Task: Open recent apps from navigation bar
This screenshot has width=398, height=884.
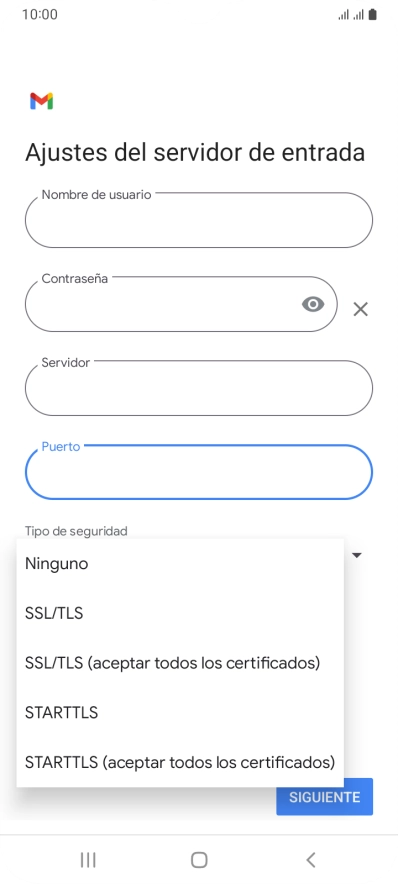Action: 88,860
